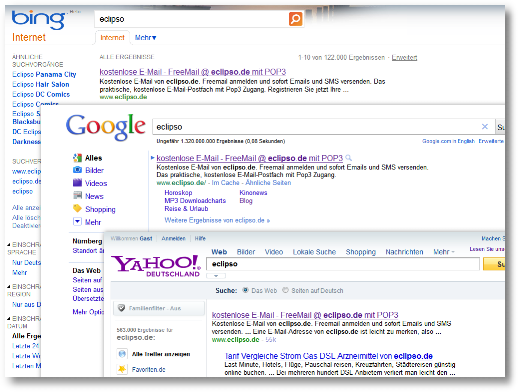Click the MP3 Downloadcharts sitelink in Google

pos(195,201)
